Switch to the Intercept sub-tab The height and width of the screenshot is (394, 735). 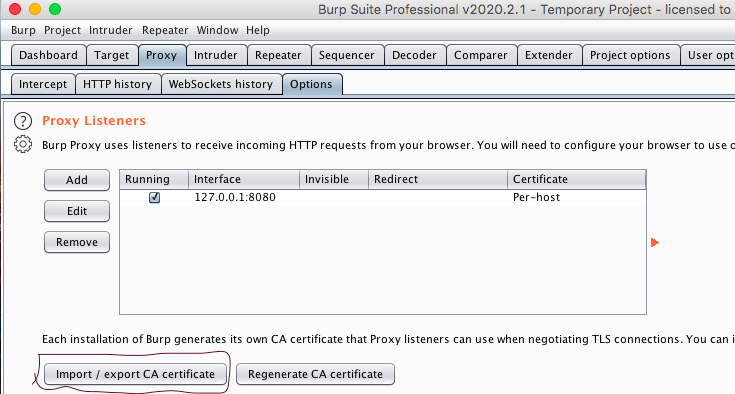pos(43,84)
